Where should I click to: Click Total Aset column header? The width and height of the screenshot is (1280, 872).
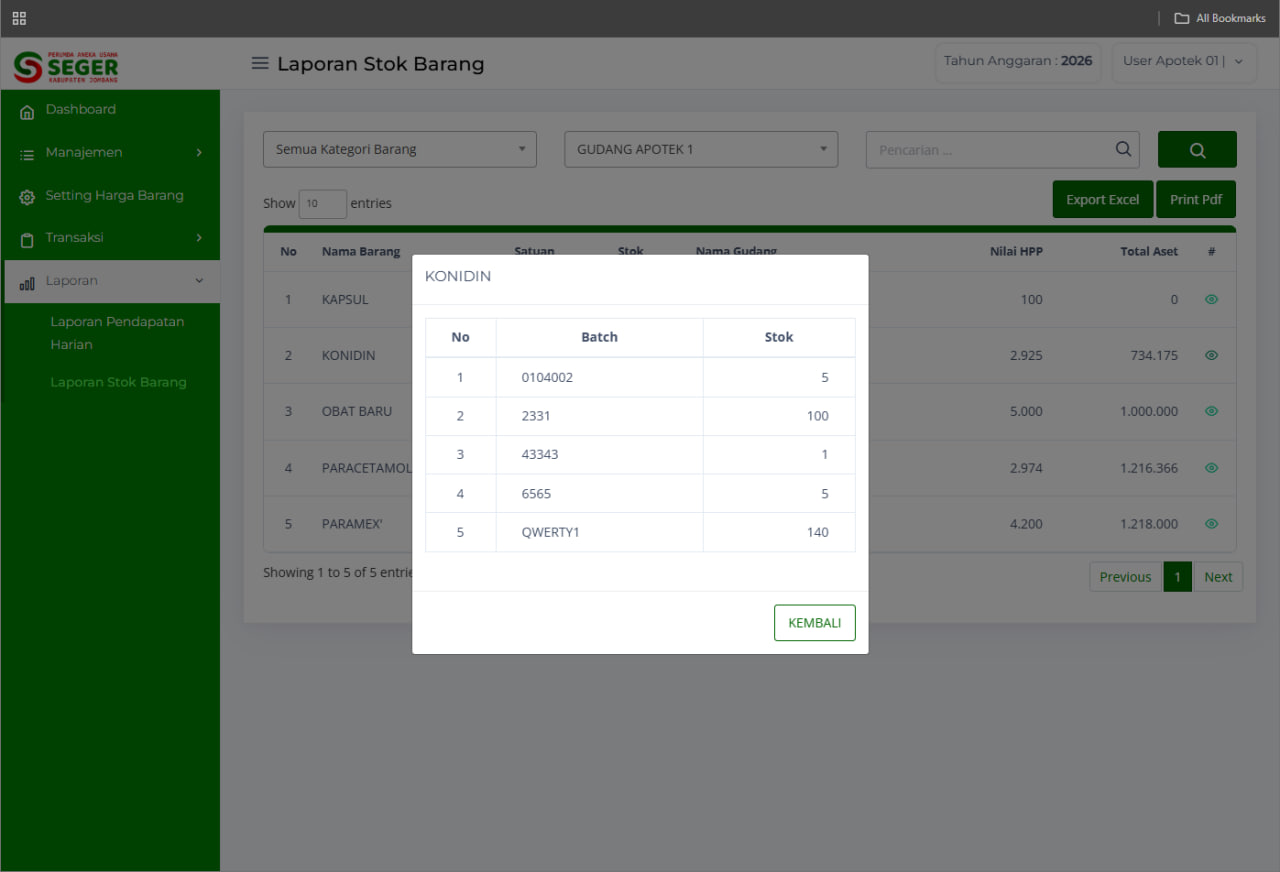tap(1149, 251)
